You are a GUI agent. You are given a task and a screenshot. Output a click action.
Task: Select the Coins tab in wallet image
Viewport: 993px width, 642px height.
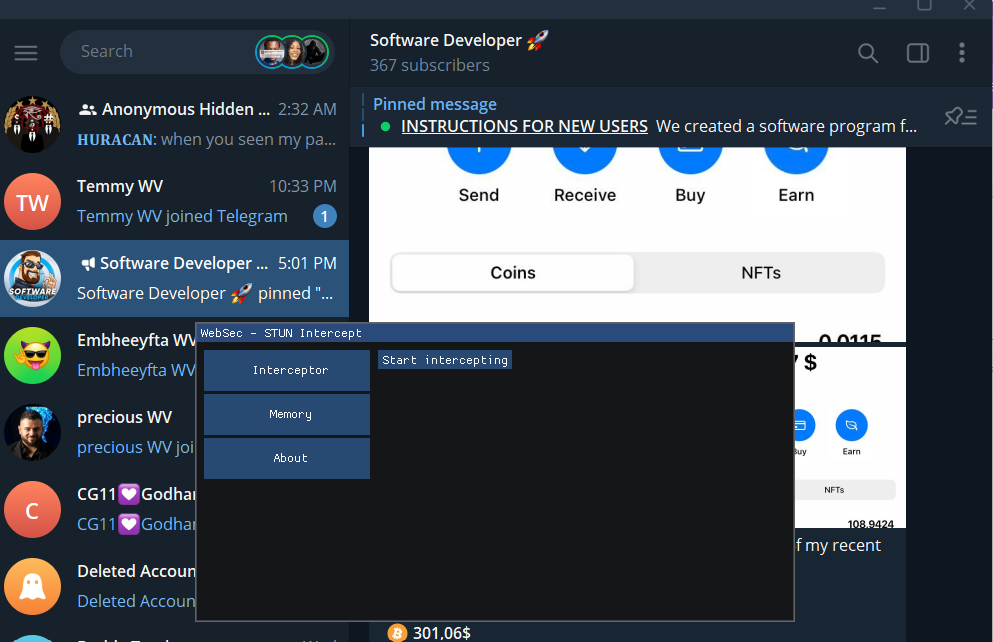click(x=513, y=273)
